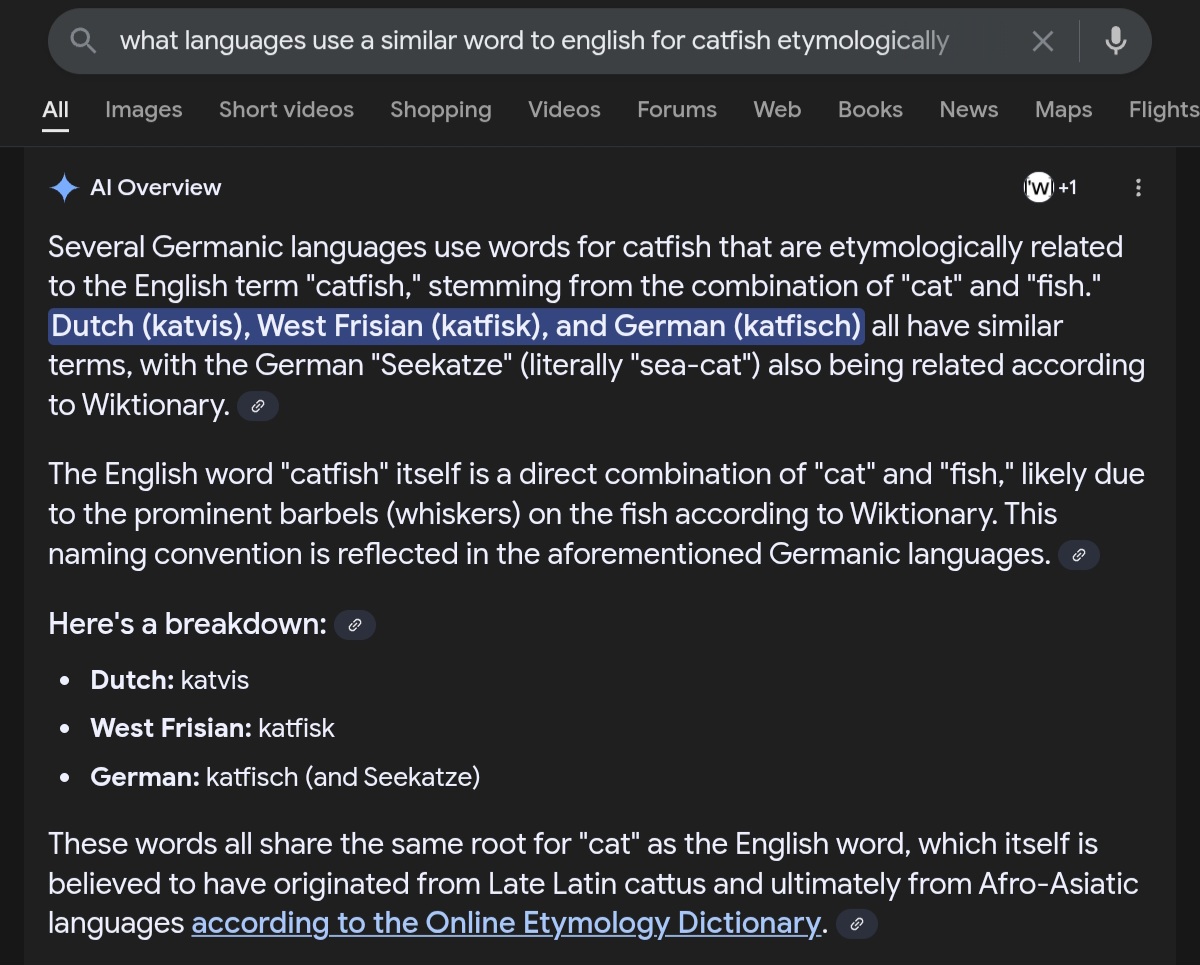Image resolution: width=1200 pixels, height=965 pixels.
Task: Open the Books tab
Action: (869, 110)
